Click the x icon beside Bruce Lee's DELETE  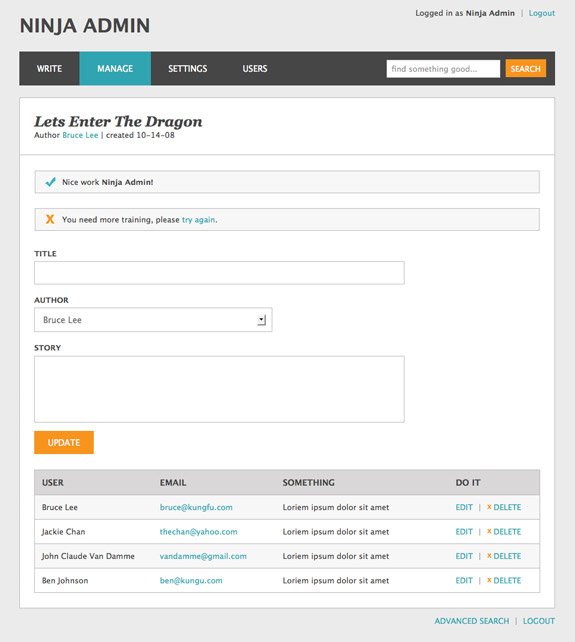point(489,507)
